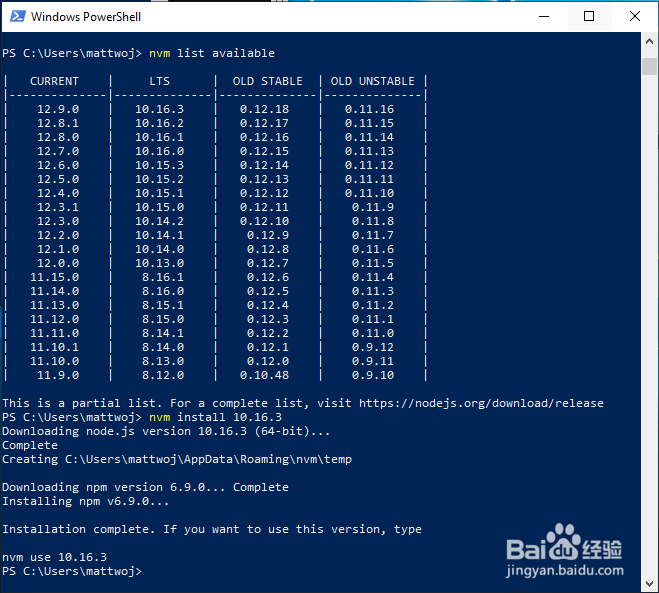Click the CURRENT column header
This screenshot has width=659, height=593.
pos(54,81)
